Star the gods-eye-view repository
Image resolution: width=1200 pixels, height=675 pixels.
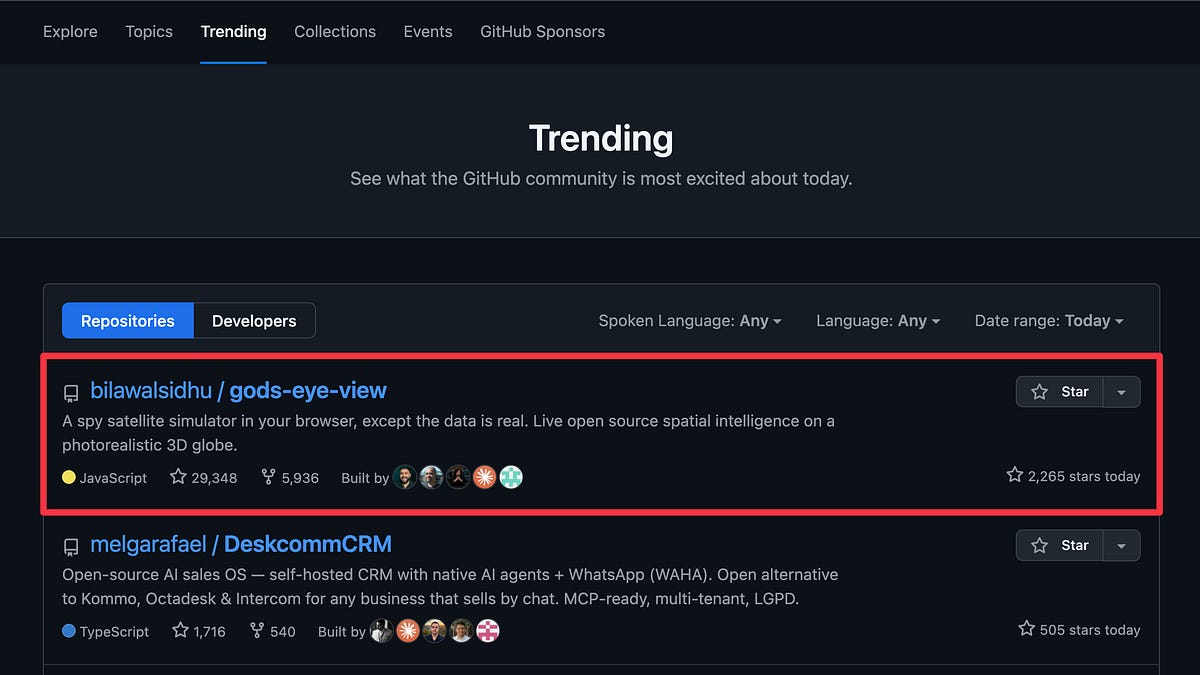[1059, 392]
